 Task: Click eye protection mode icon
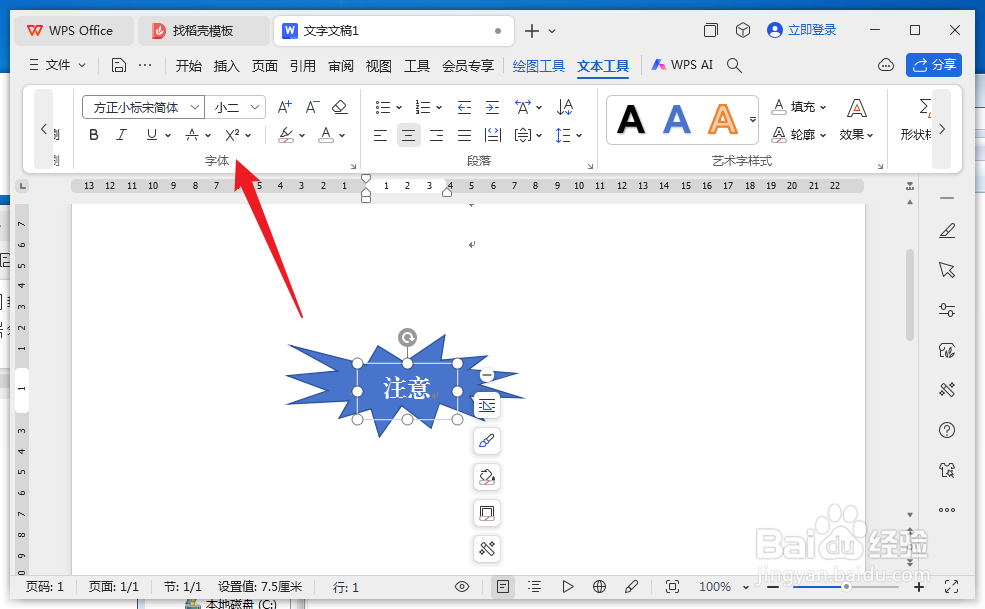coord(462,586)
